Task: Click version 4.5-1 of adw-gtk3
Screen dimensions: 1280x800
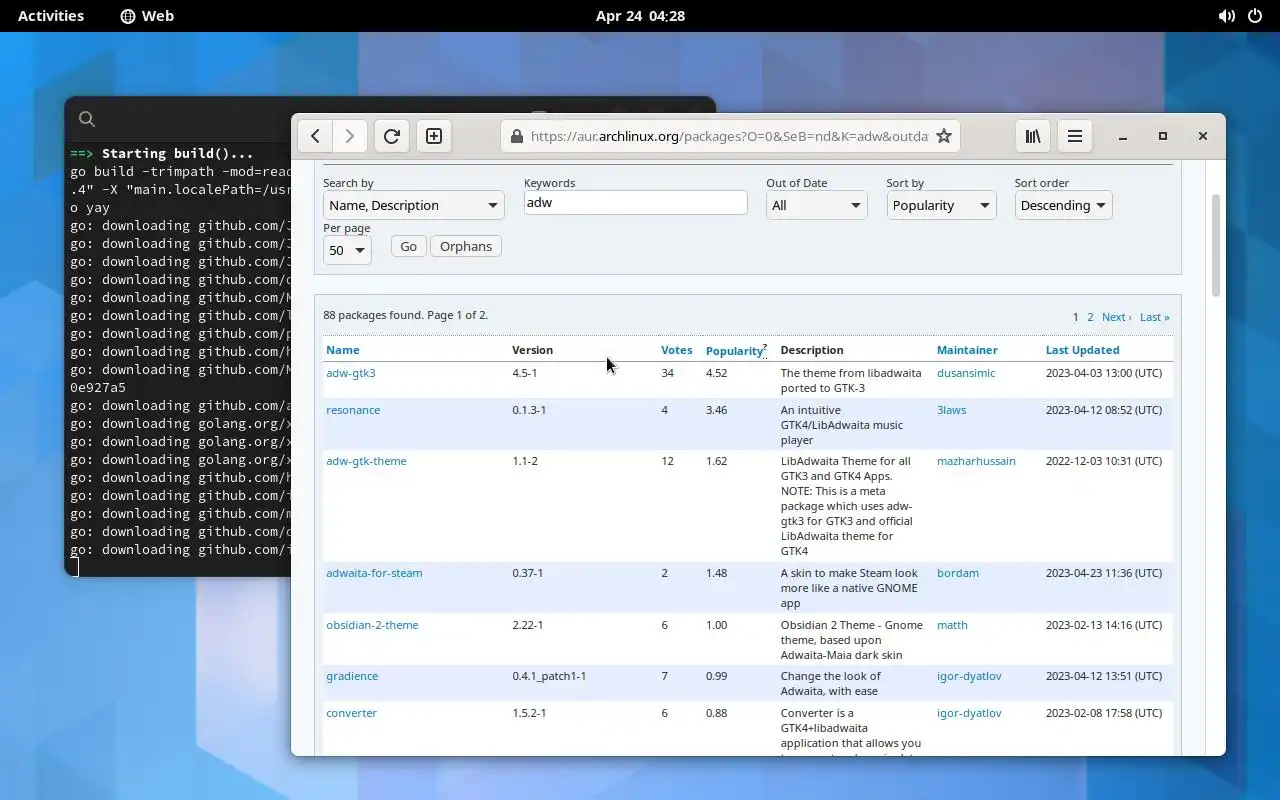Action: click(x=525, y=373)
